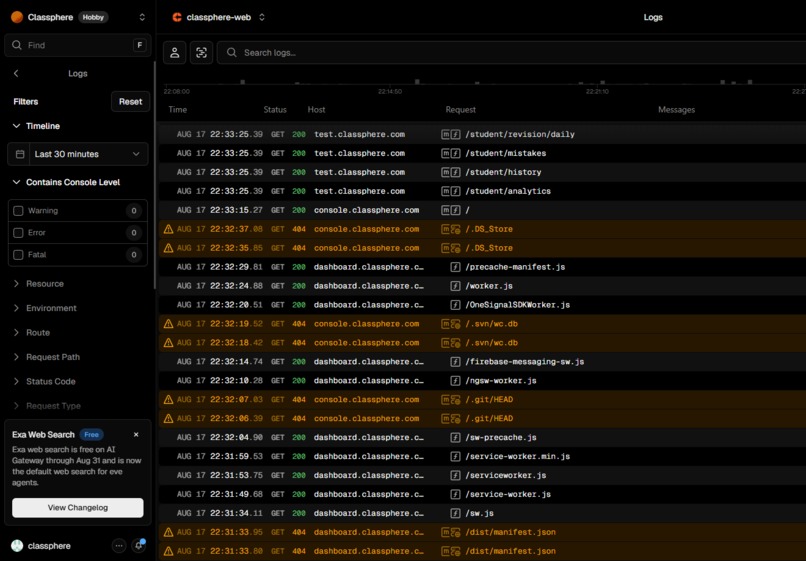The height and width of the screenshot is (561, 806).
Task: Click warning icon on 22:32:07 .git/HEAD row
Action: coord(168,400)
